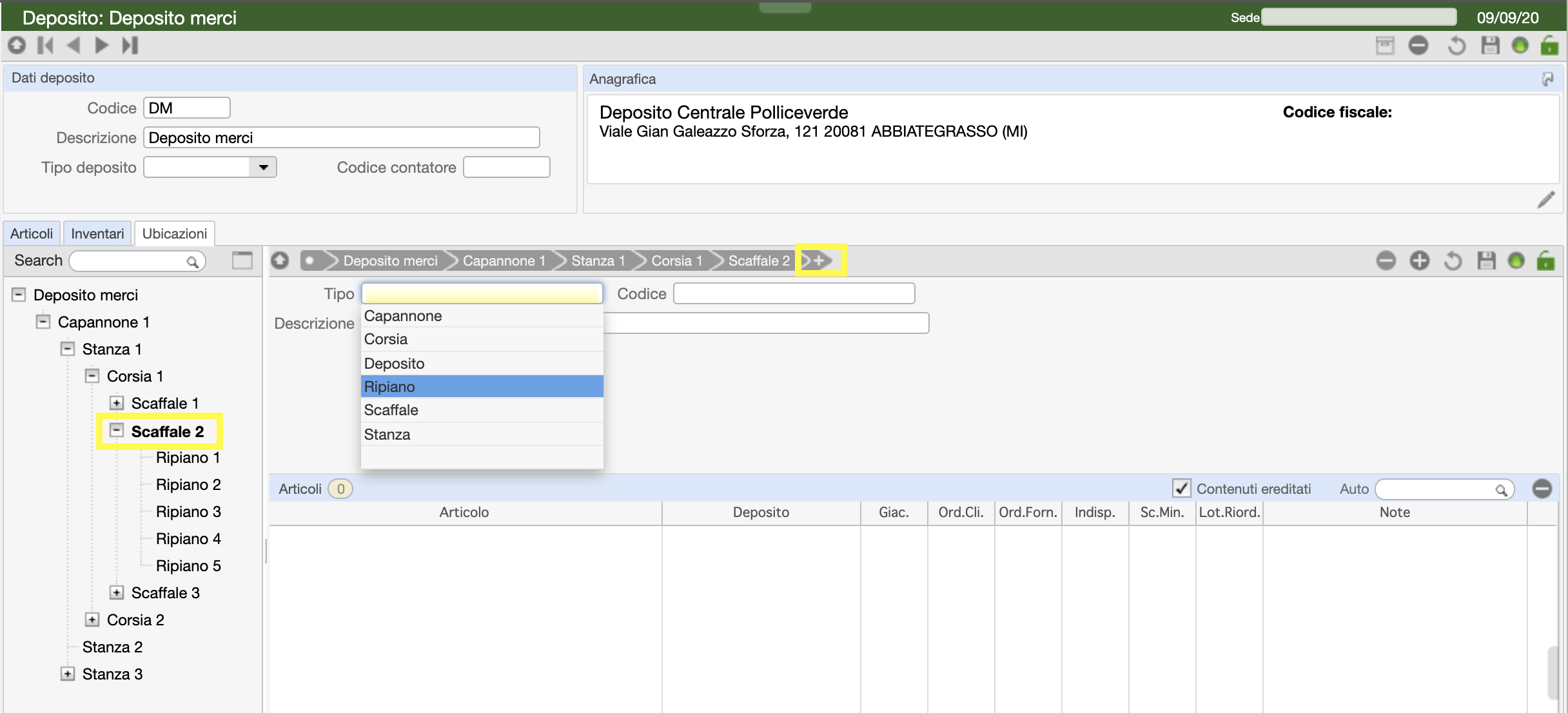
Task: Expand the Corsia 2 tree node
Action: point(92,620)
